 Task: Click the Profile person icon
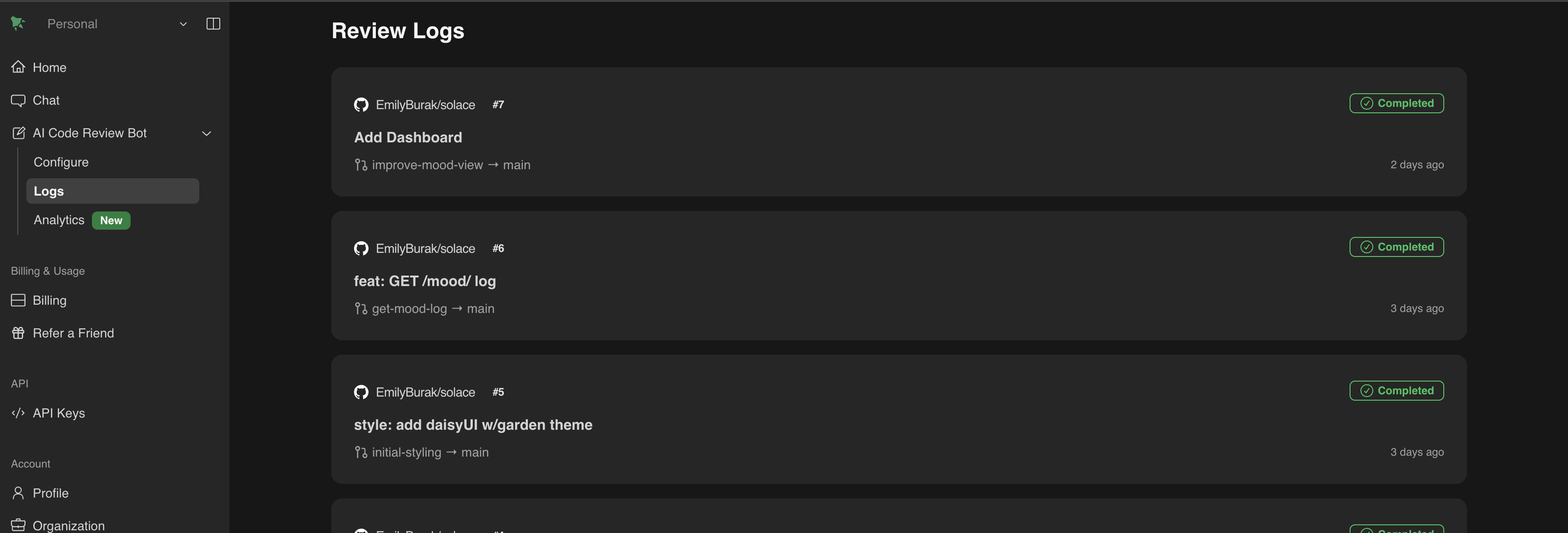pos(18,493)
